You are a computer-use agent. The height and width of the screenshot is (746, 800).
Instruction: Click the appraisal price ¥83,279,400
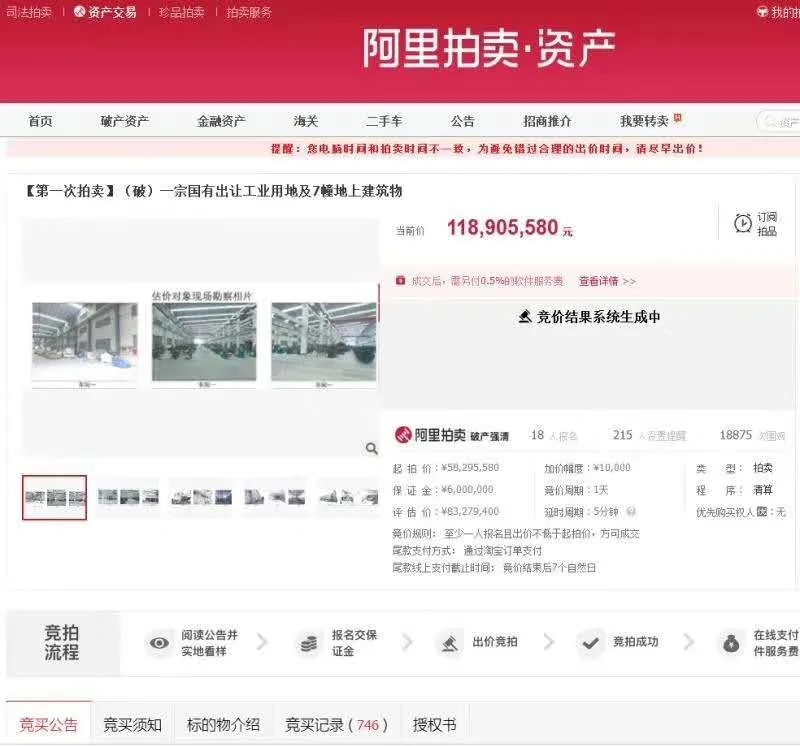pos(470,512)
